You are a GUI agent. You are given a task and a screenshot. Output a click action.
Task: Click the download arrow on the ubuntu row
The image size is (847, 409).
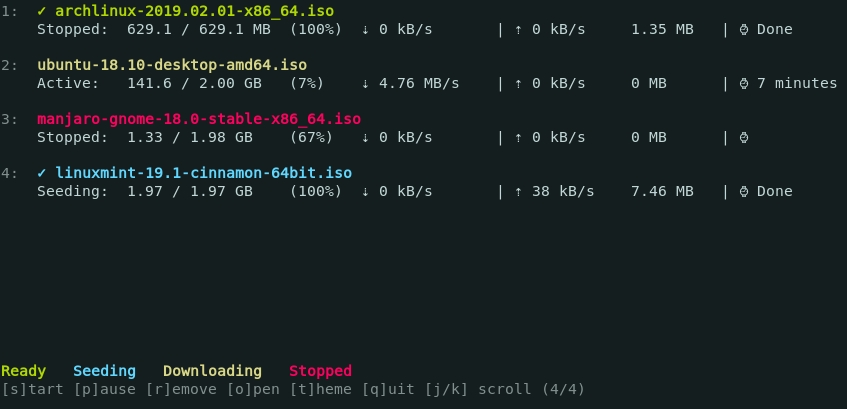[x=366, y=83]
